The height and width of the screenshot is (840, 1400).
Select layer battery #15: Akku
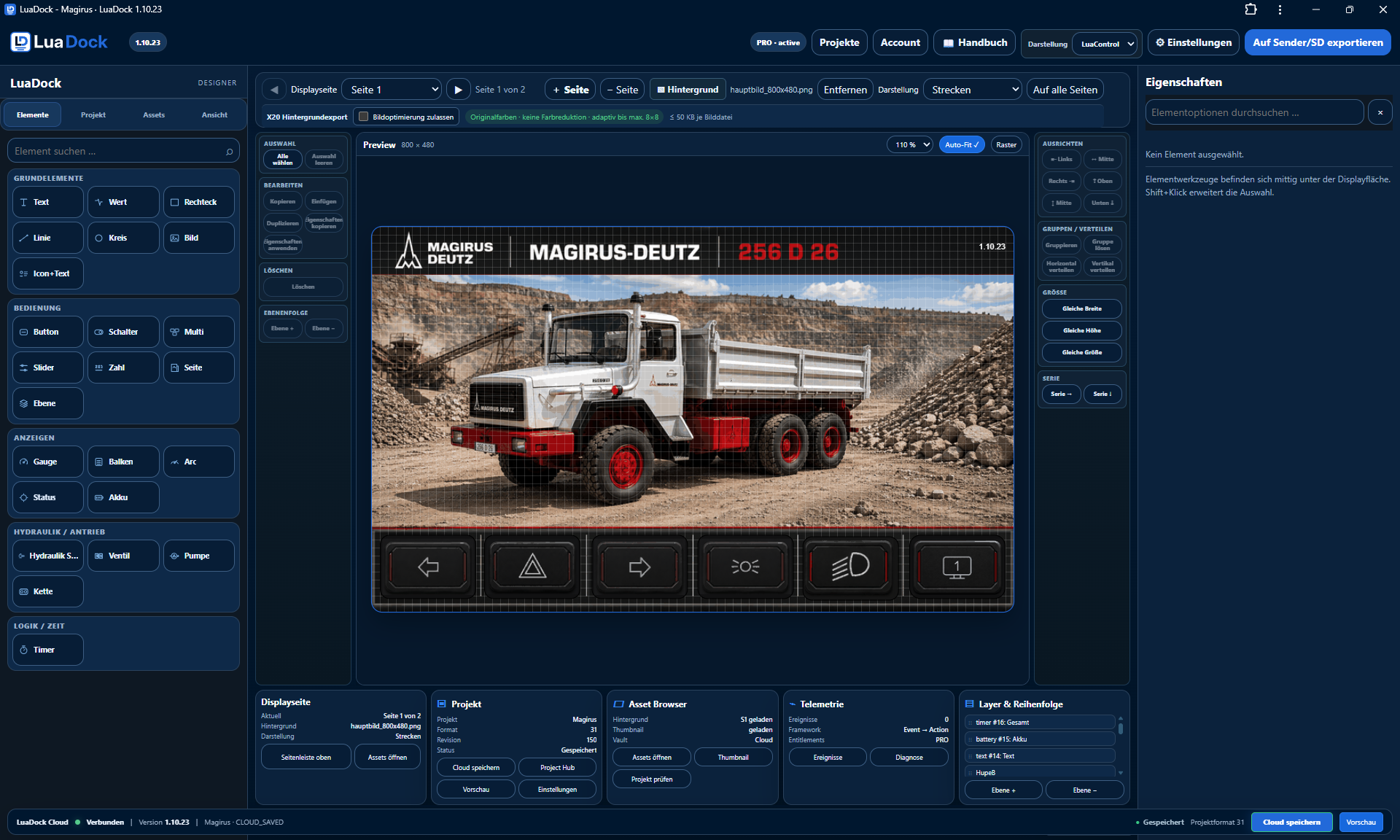click(x=1040, y=739)
